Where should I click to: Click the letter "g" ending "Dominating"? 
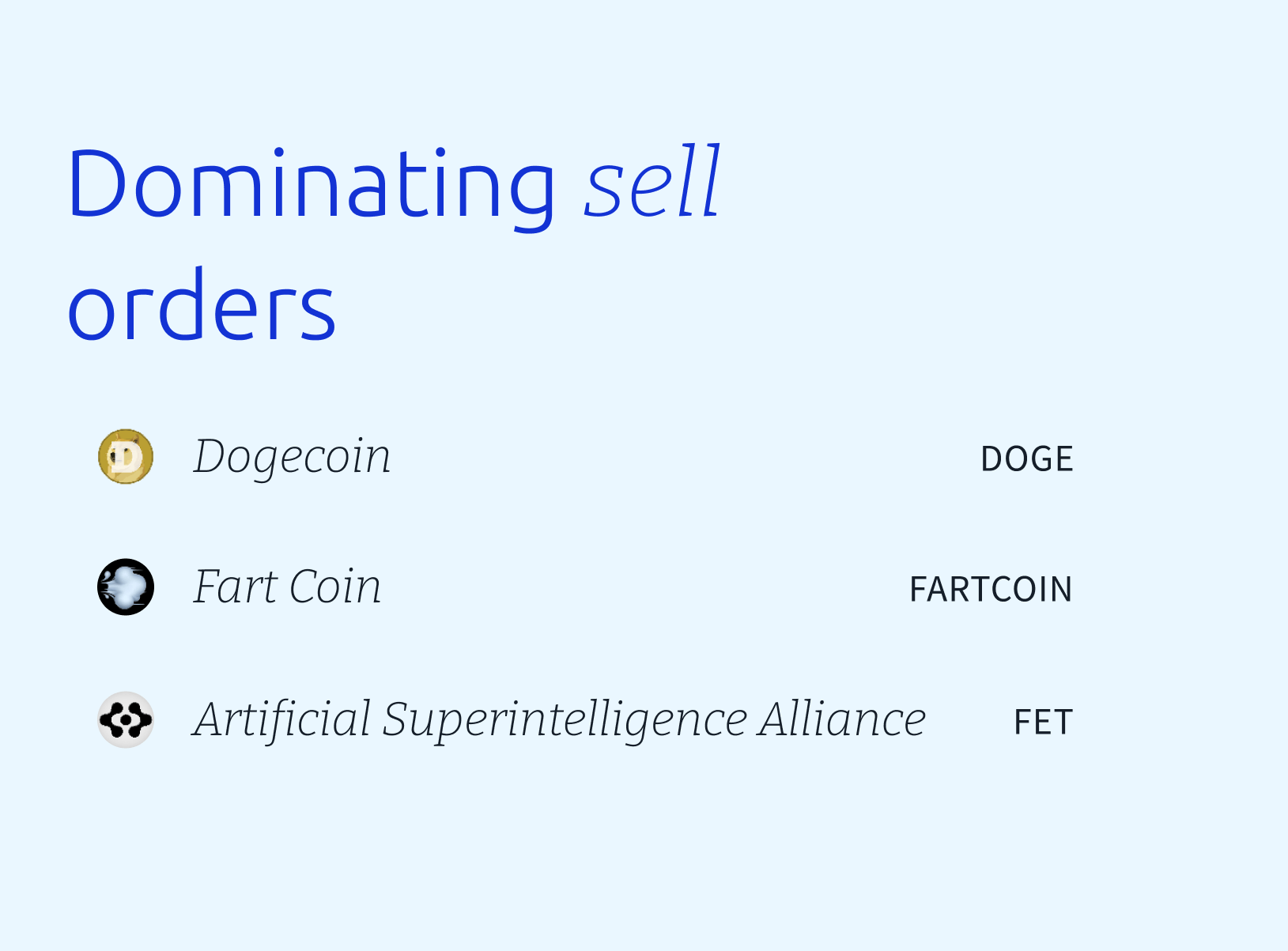coord(527,198)
